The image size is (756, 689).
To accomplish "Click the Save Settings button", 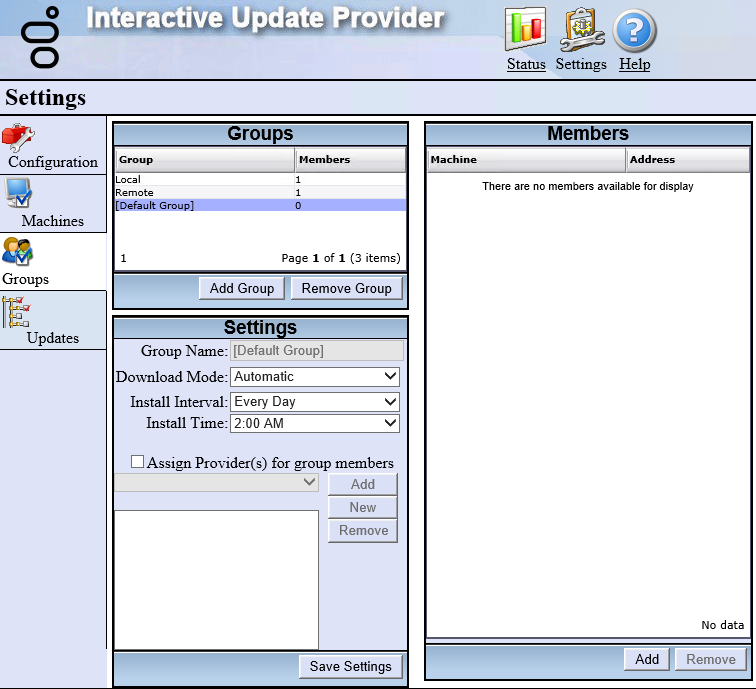I will [351, 666].
